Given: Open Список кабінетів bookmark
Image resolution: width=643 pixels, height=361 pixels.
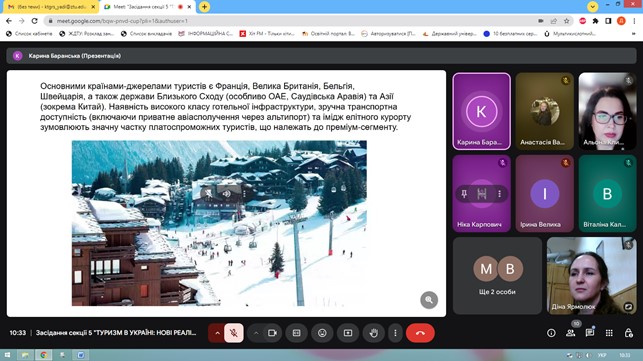Looking at the screenshot, I should pyautogui.click(x=30, y=34).
